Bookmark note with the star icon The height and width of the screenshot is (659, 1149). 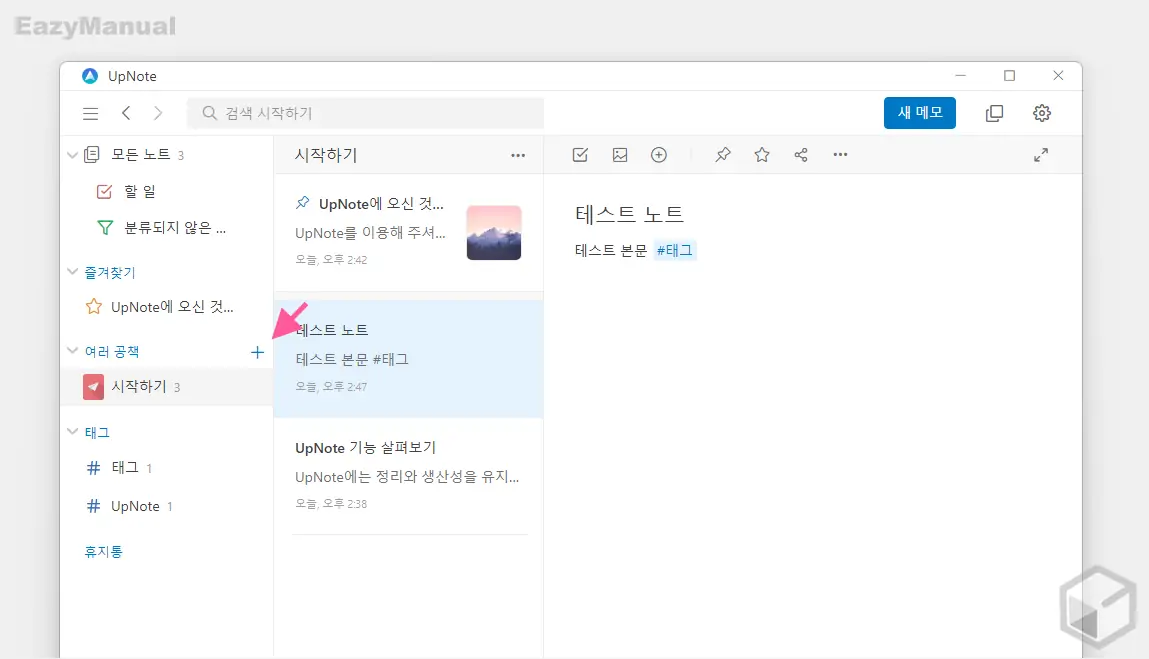(762, 155)
